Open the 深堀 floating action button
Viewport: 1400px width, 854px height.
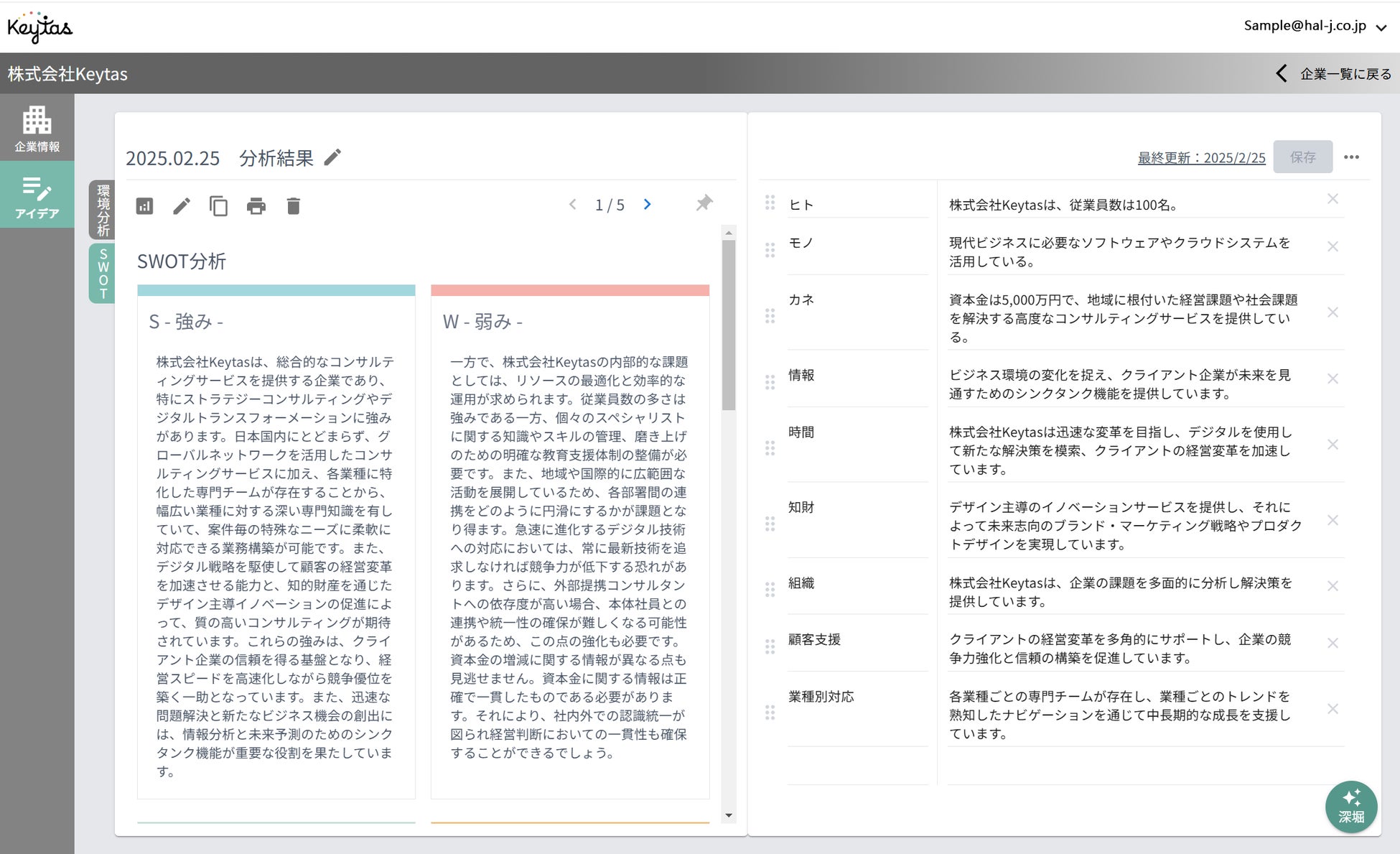point(1350,807)
